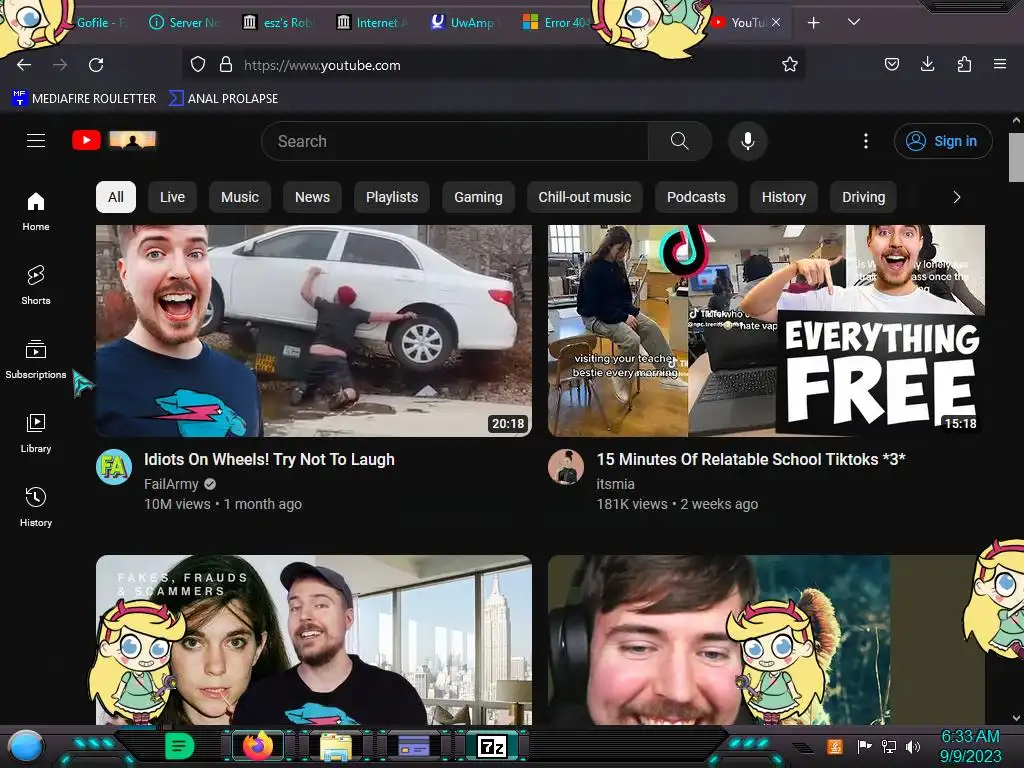Image resolution: width=1024 pixels, height=768 pixels.
Task: Open Library in sidebar
Action: pyautogui.click(x=36, y=432)
